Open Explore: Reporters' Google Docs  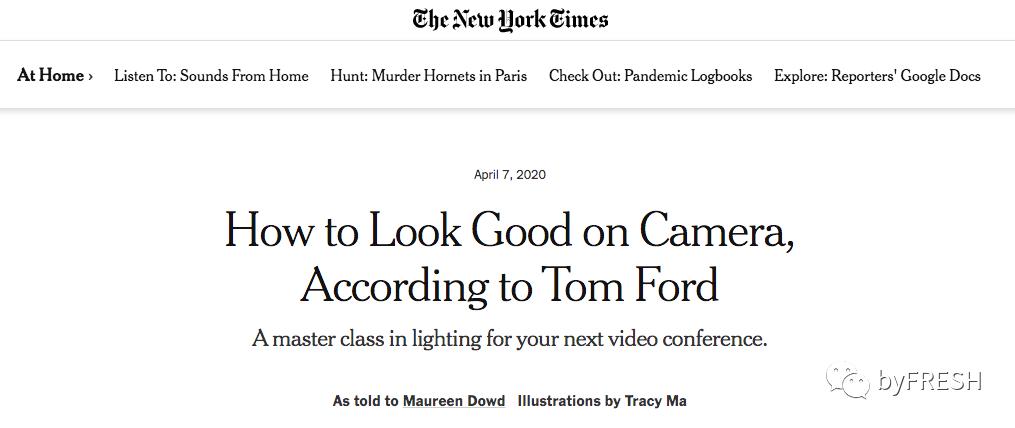coord(877,76)
